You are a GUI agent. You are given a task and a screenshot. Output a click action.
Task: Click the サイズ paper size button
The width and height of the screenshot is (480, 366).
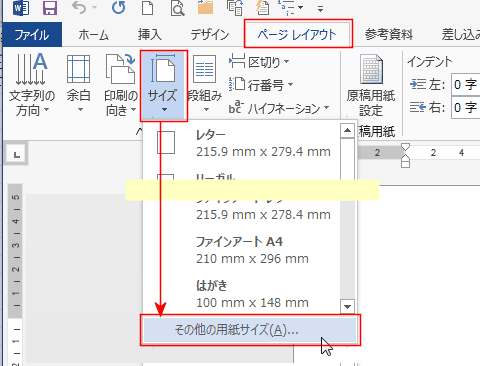(163, 86)
